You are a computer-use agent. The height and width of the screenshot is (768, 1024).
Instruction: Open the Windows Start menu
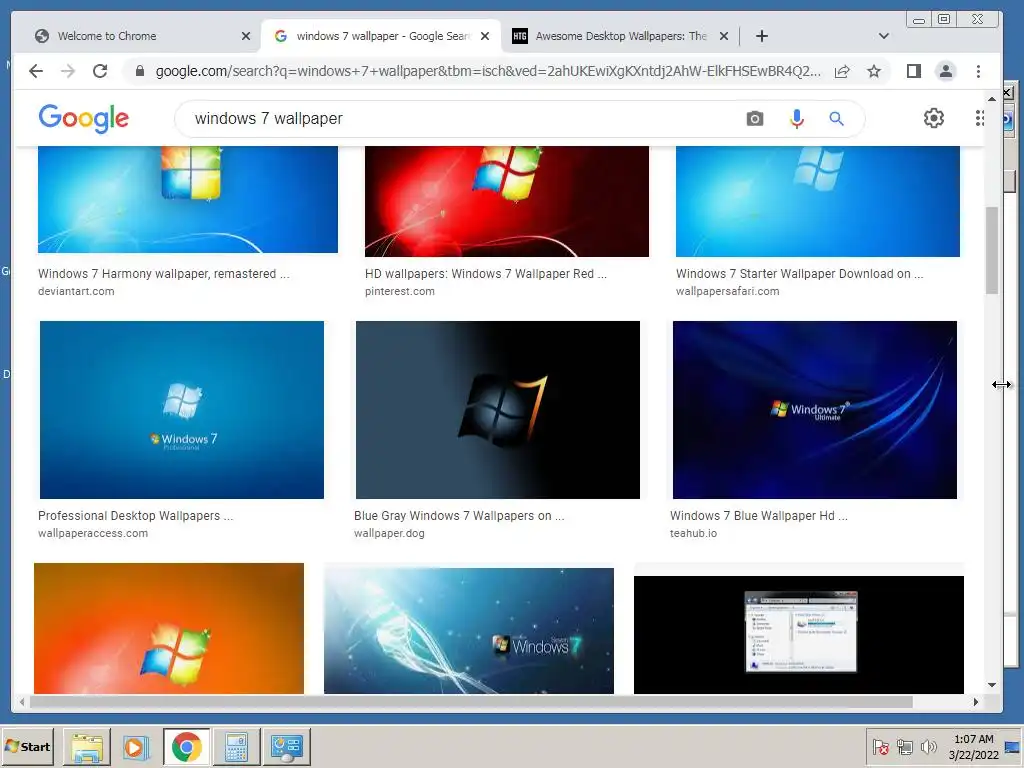click(x=27, y=746)
